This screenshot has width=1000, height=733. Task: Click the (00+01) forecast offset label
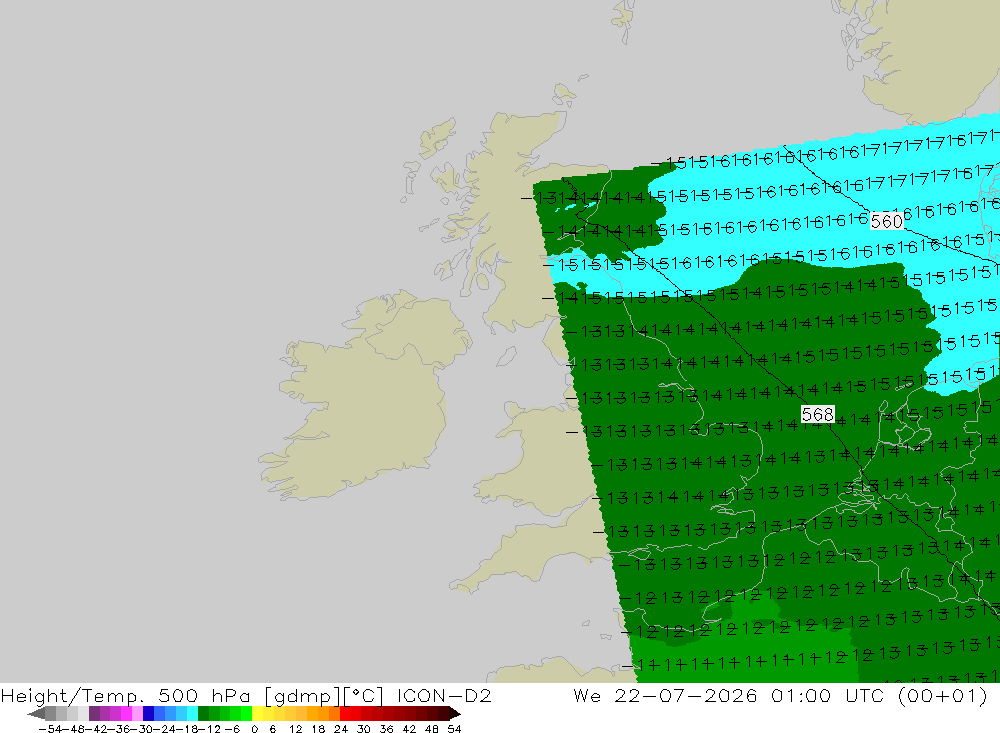[943, 695]
